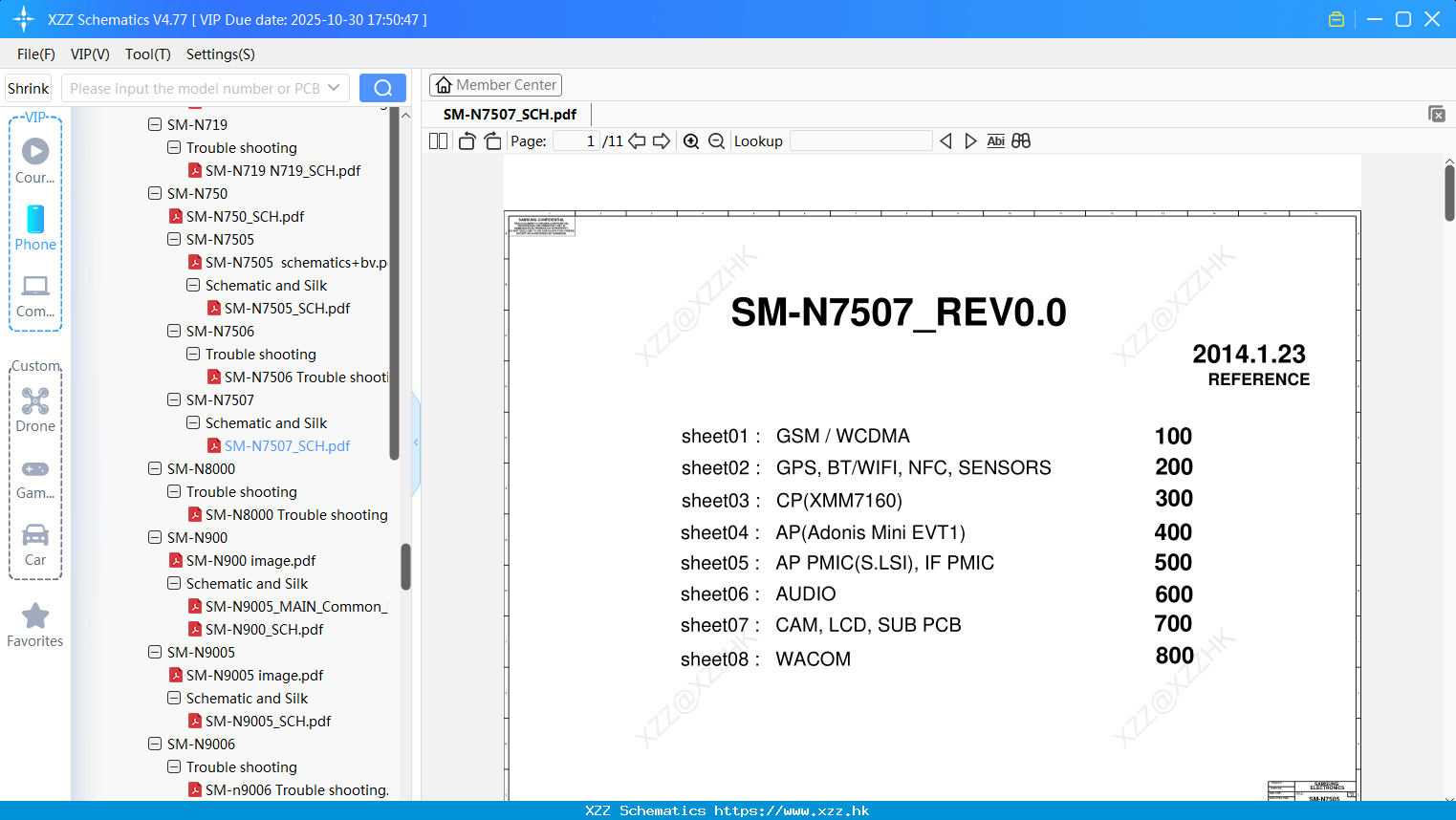Collapse the SM-N7507 tree node
The image size is (1456, 820).
(174, 399)
